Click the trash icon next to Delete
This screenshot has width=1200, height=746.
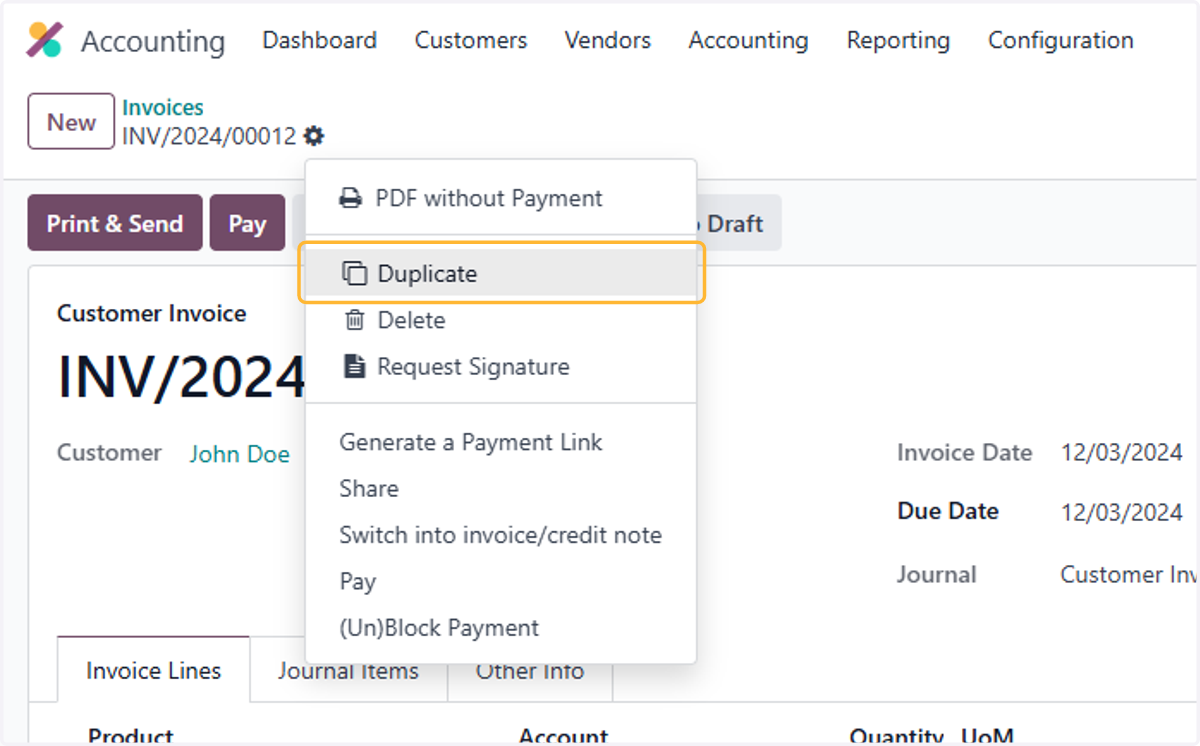click(x=355, y=320)
